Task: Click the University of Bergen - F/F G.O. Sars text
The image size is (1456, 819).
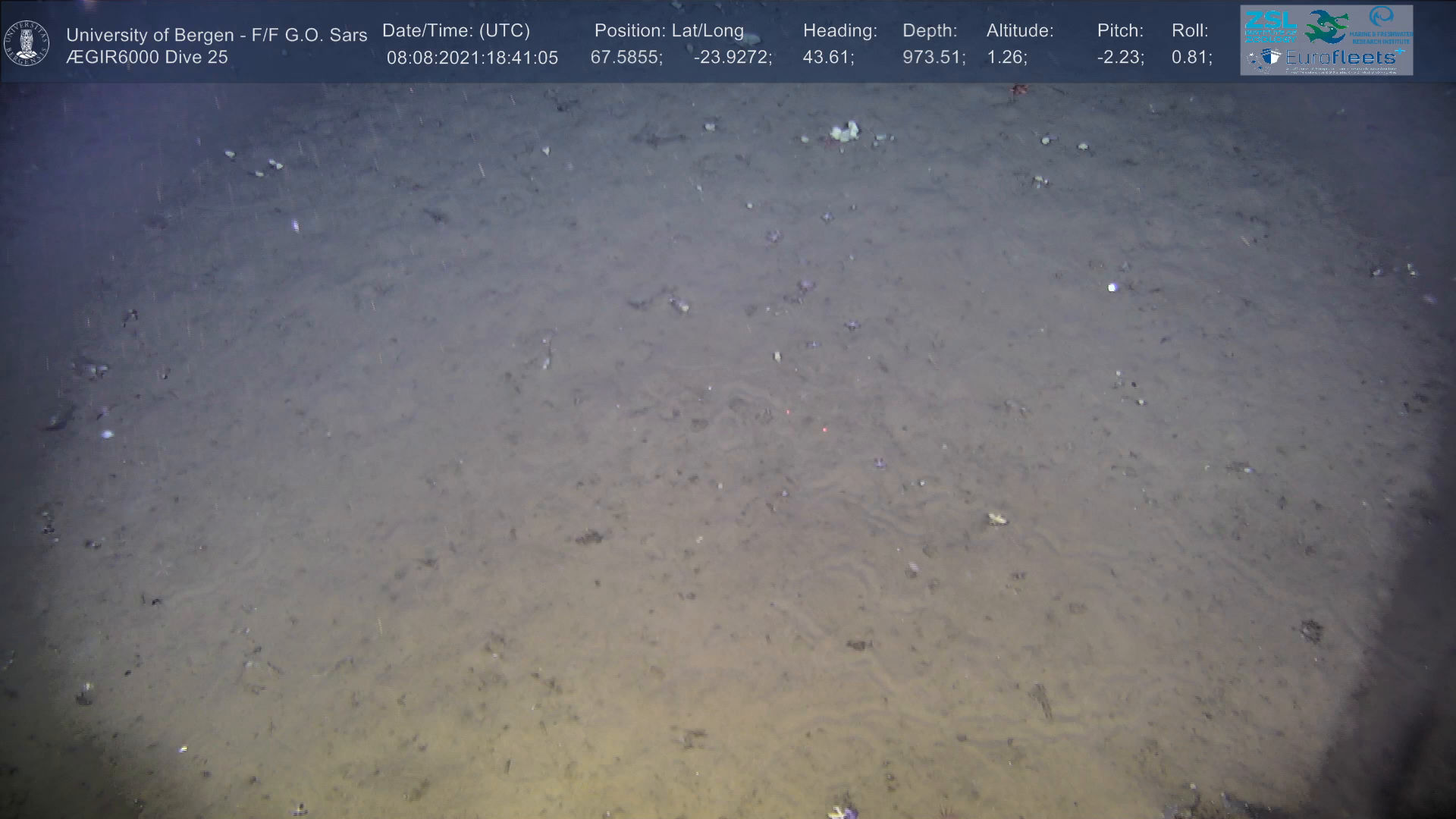Action: (x=216, y=35)
